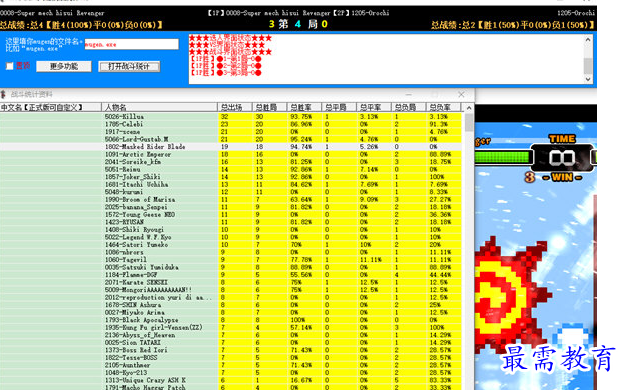Screen dimensions: 624x390
Task: Select row 0035-Satsuki Yumiduka
Action: 231,267
